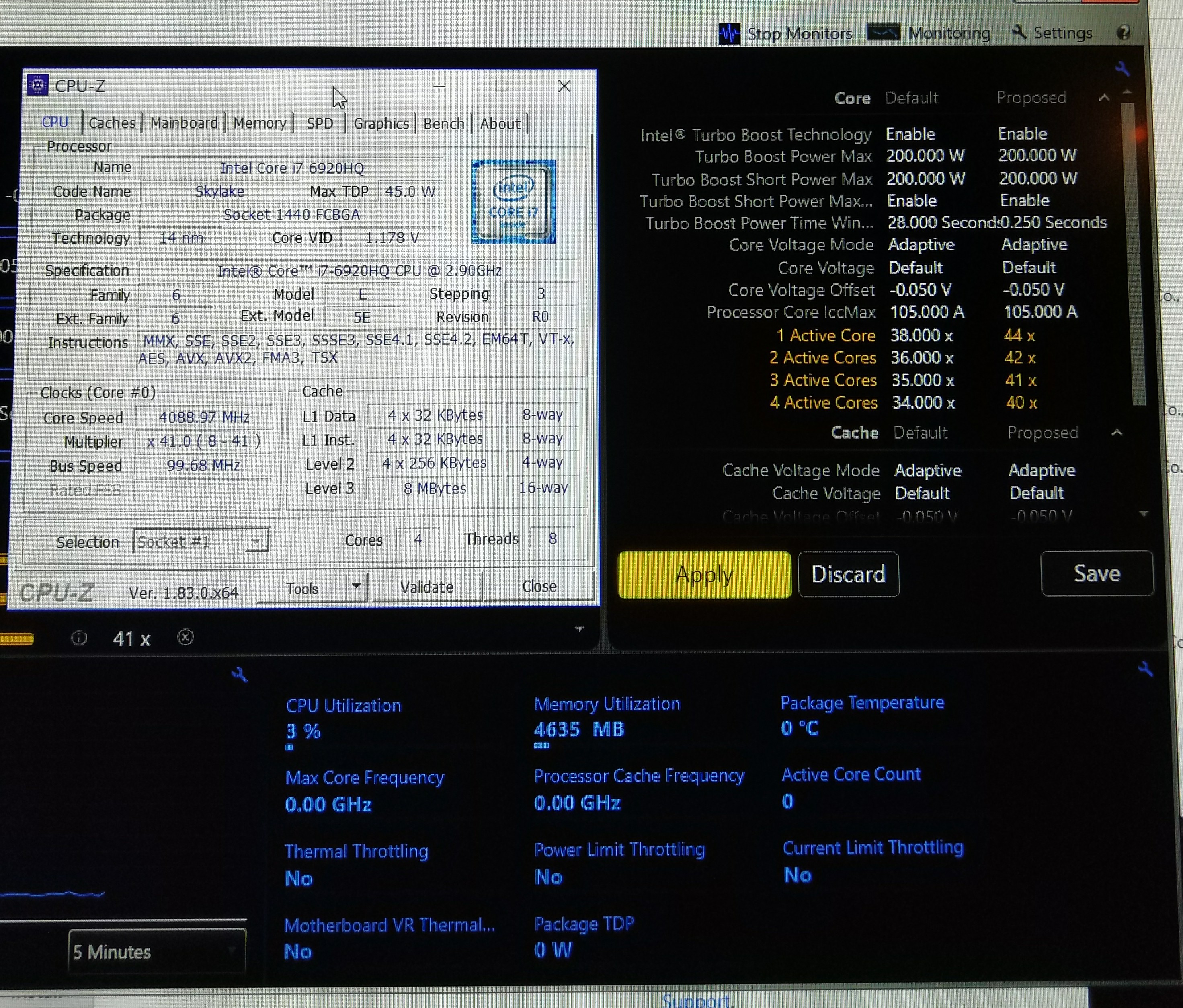
Task: Switch to the Mainboard tab
Action: pos(184,123)
